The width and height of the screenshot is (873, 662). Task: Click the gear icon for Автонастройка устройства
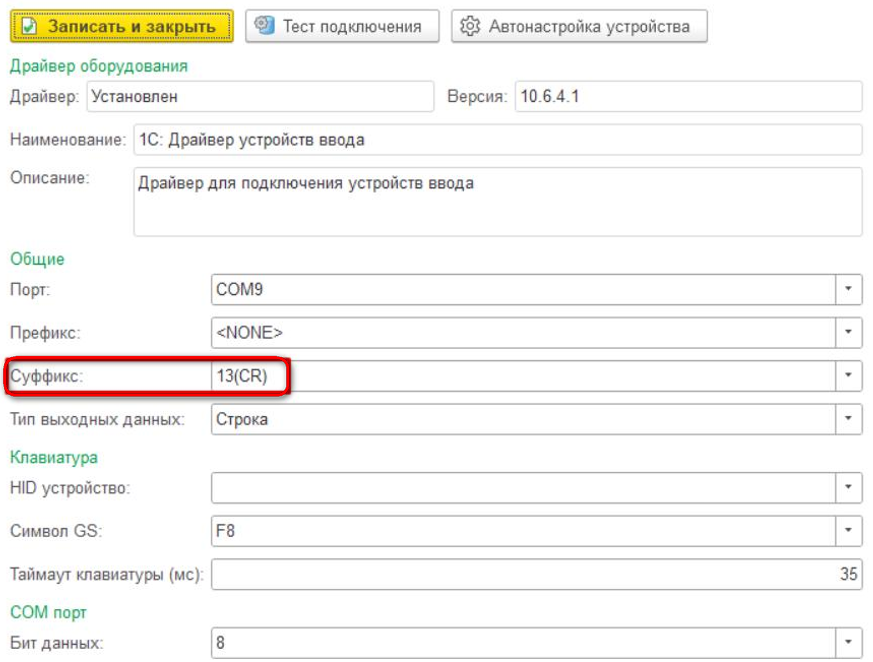[x=470, y=26]
